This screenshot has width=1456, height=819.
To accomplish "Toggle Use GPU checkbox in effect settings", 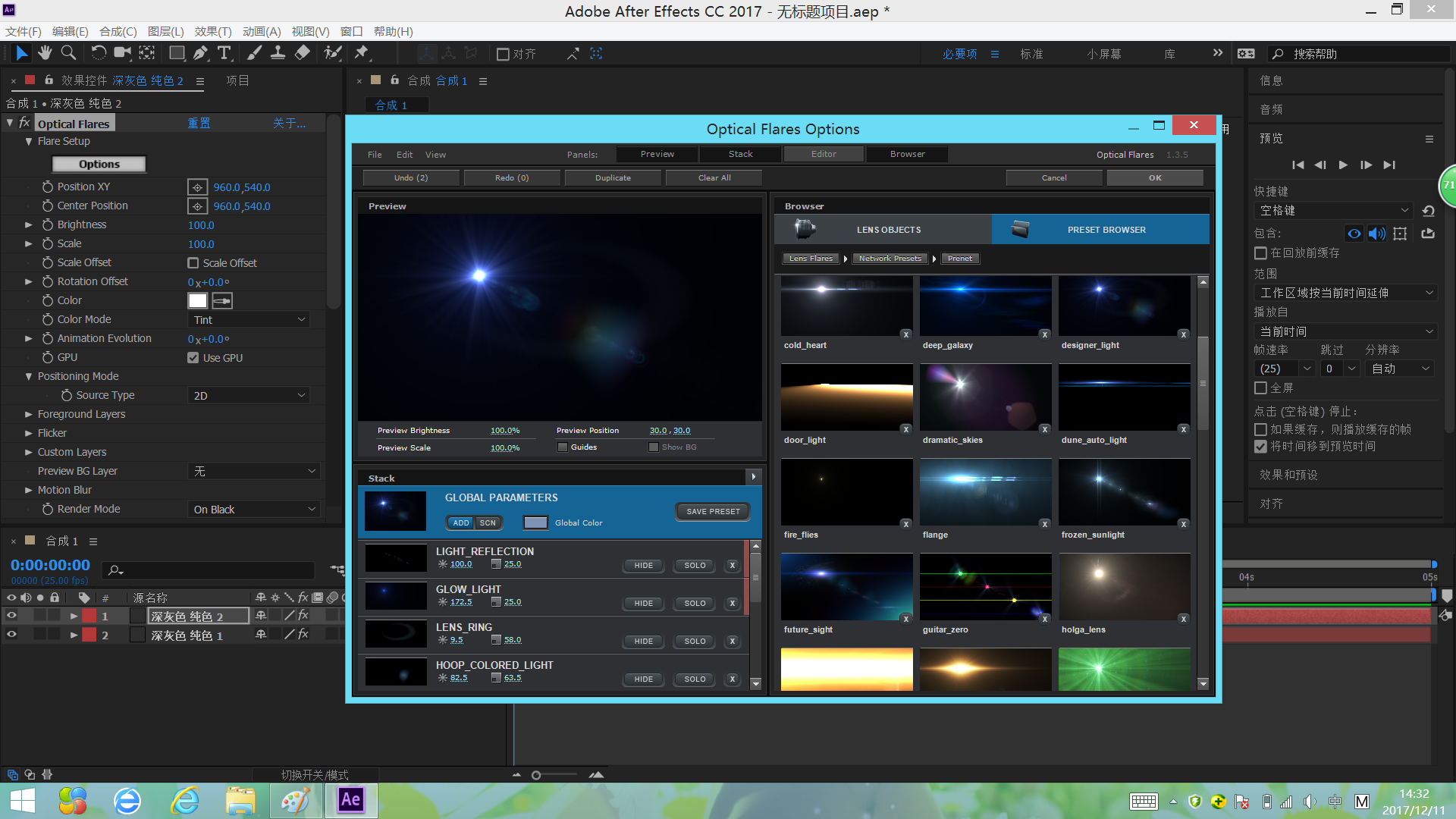I will [x=192, y=357].
